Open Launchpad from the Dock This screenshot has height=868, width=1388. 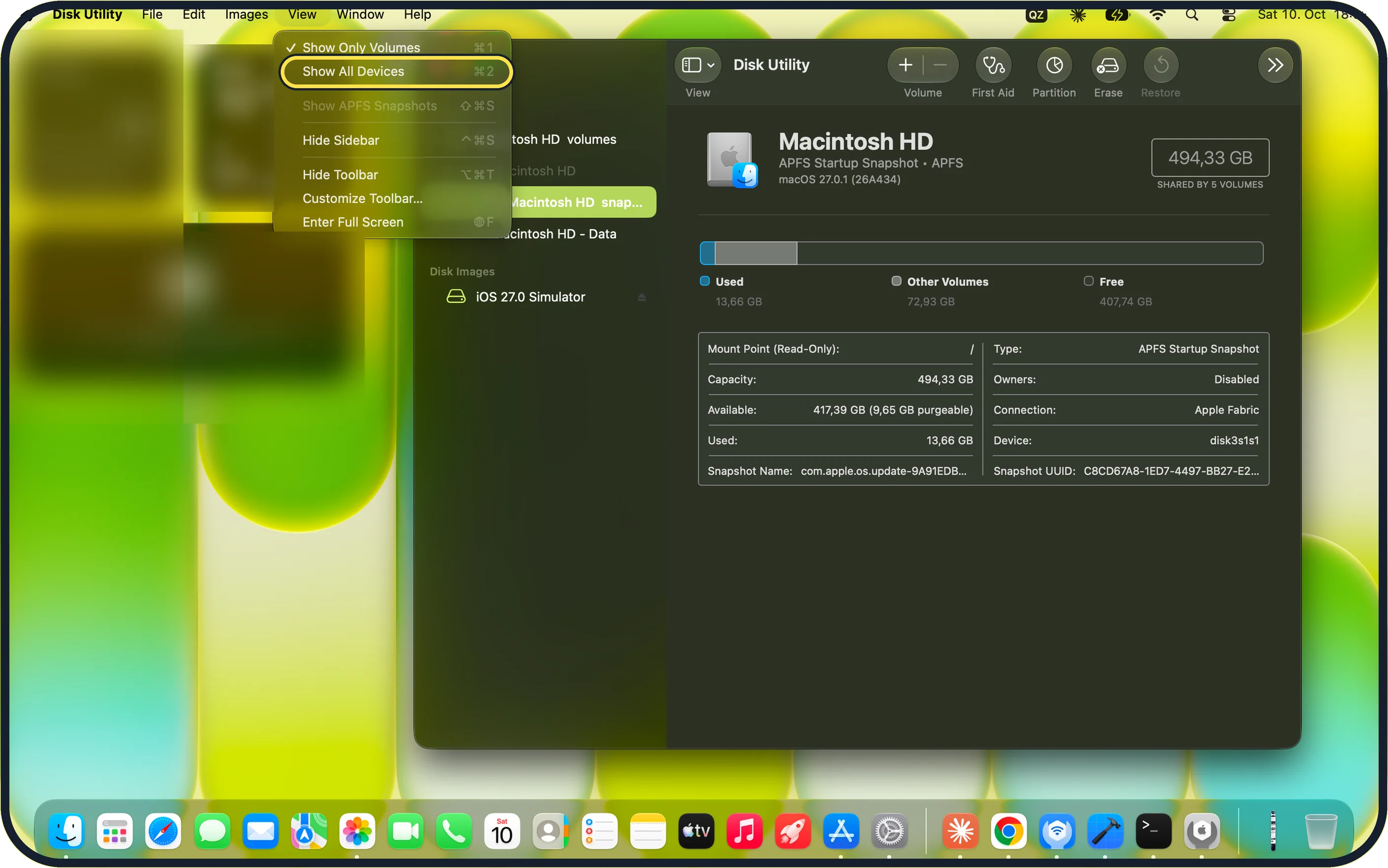coord(115,832)
